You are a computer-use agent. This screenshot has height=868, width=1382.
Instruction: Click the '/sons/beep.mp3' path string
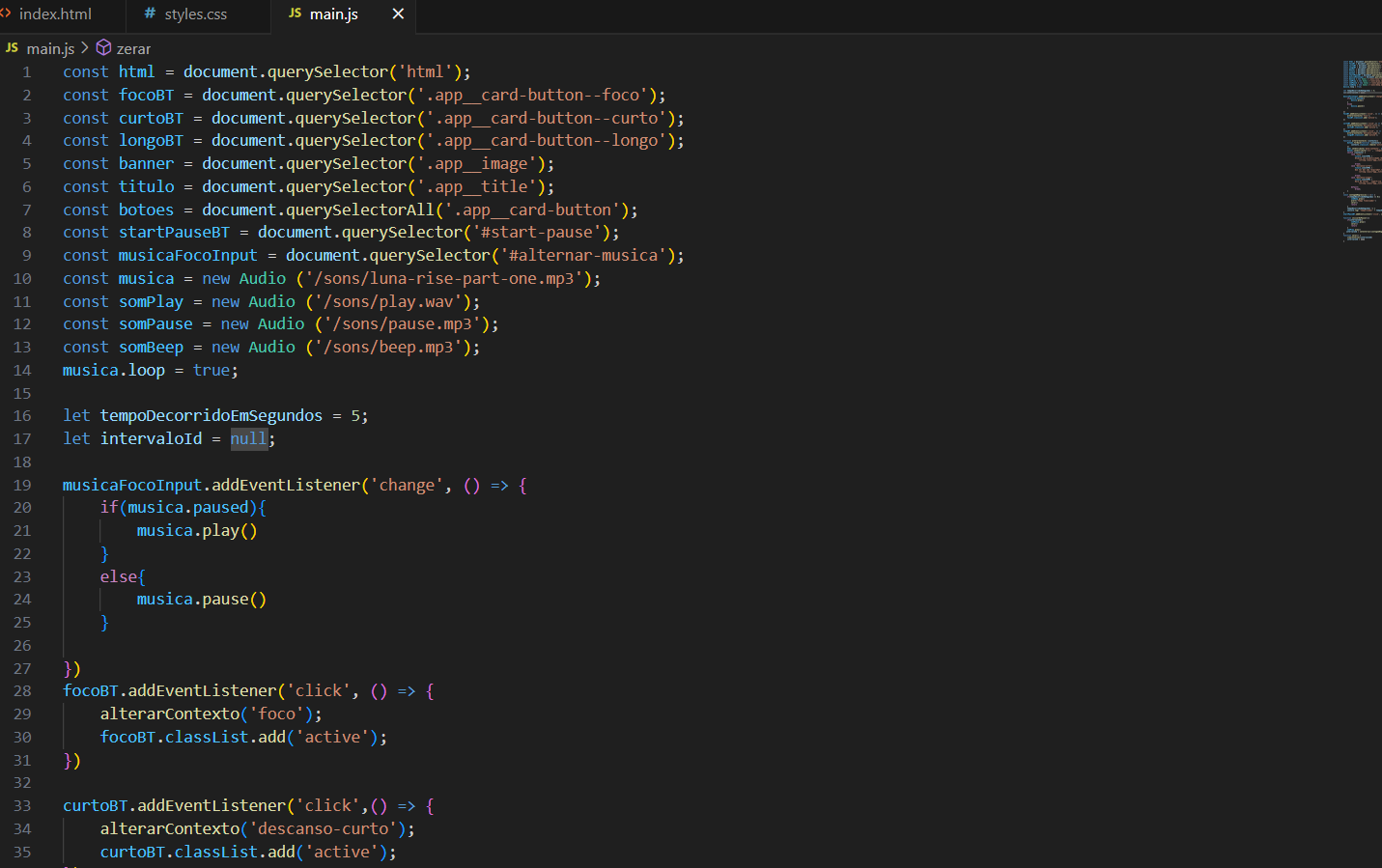coord(388,347)
